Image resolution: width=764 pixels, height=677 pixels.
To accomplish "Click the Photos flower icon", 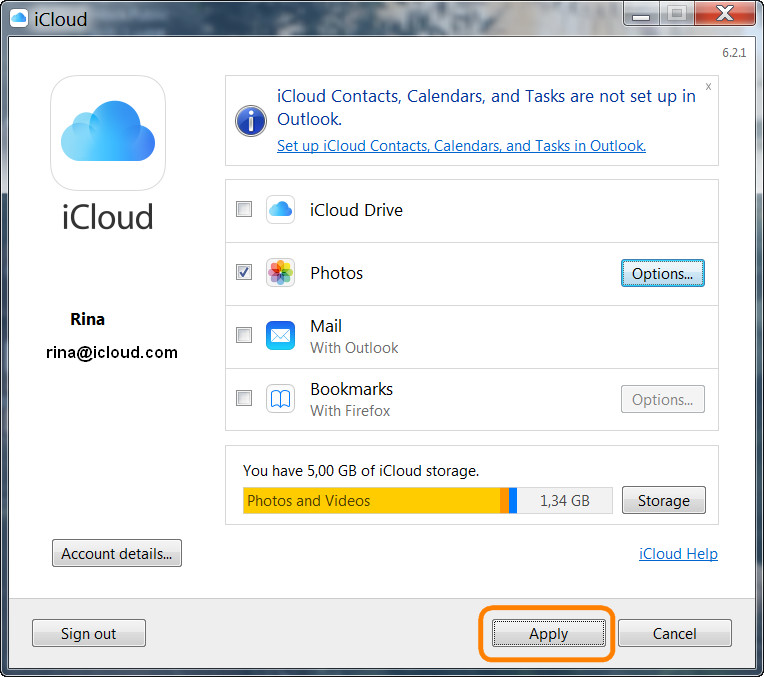I will 280,272.
